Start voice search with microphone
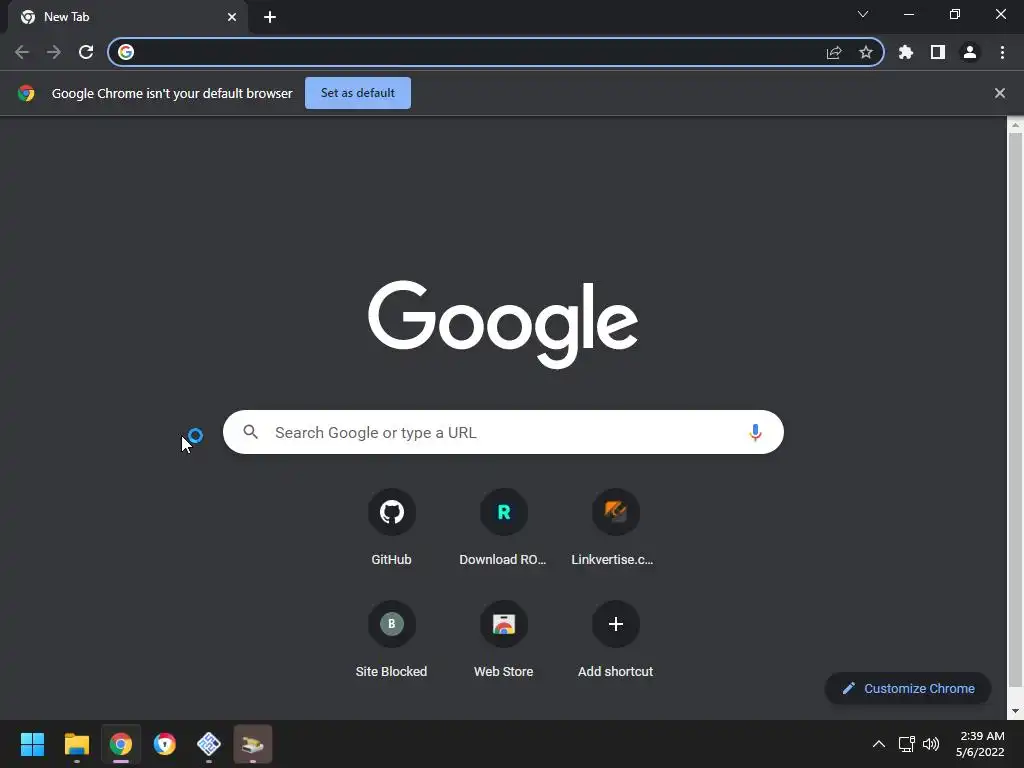Image resolution: width=1024 pixels, height=768 pixels. click(x=755, y=432)
